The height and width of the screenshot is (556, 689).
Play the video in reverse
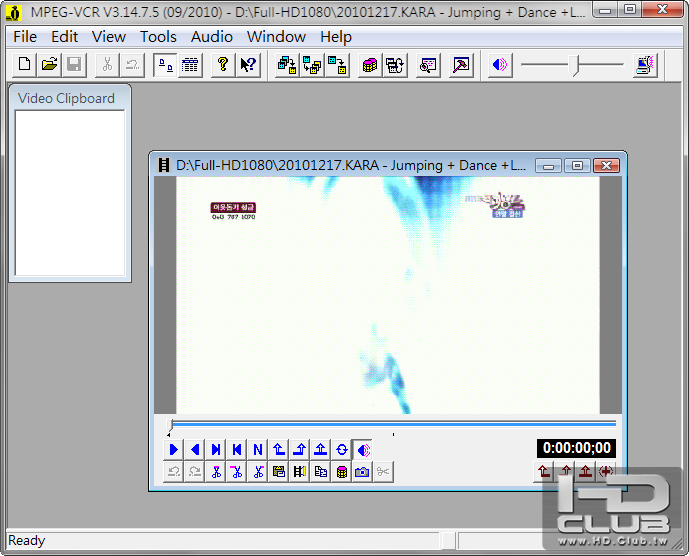pos(195,450)
